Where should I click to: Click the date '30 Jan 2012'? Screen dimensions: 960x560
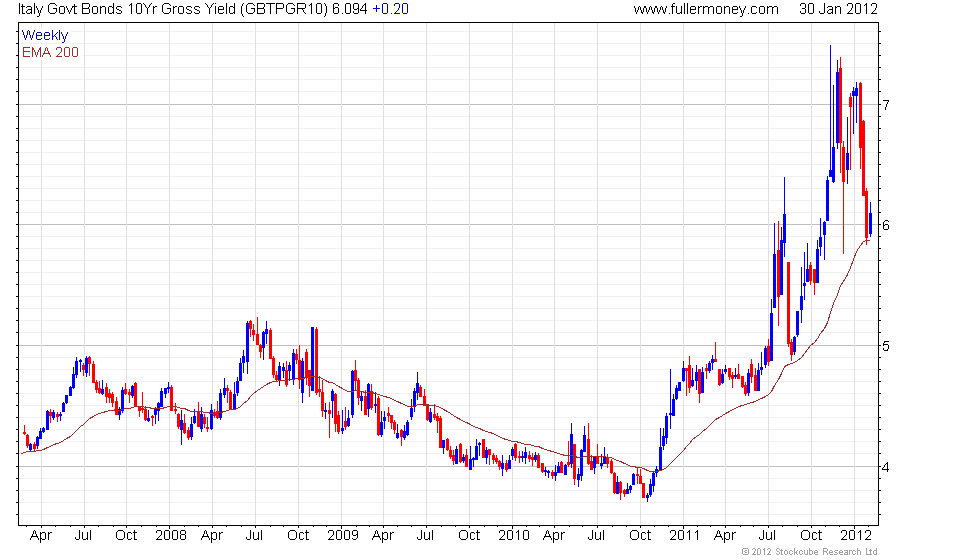tap(838, 9)
